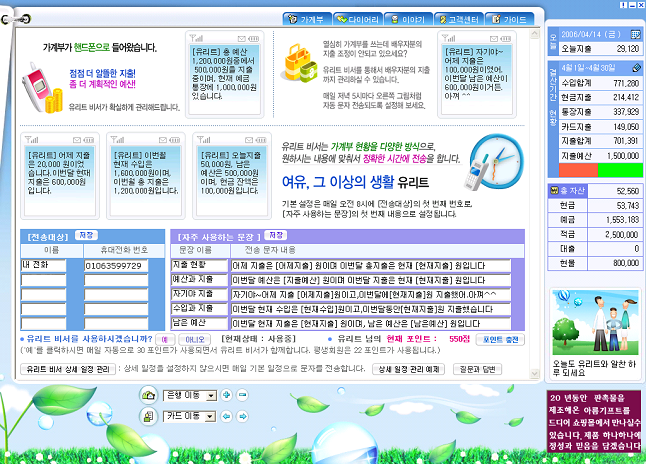Screen dimensions: 646x464
Task: Click message field starting 이번달 현재 지출은
Action: tap(371, 323)
